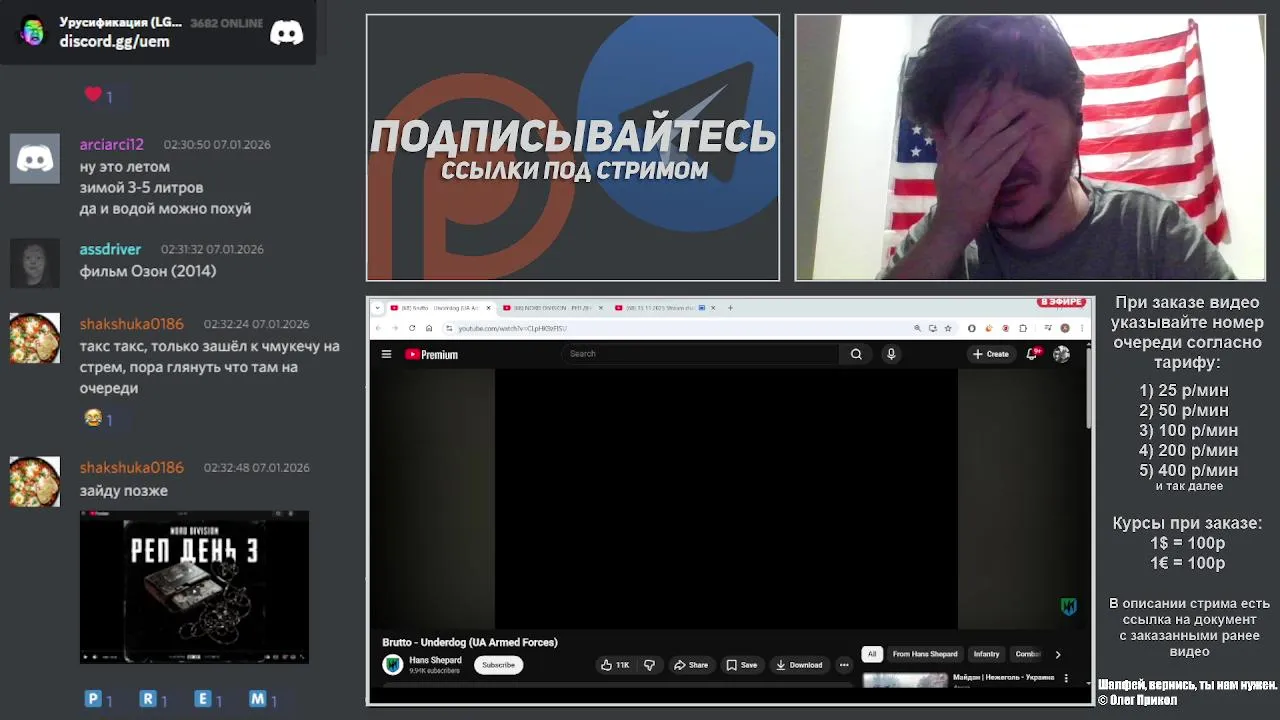Open options for Майдан recommended video
Image resolution: width=1280 pixels, height=720 pixels.
click(x=1066, y=678)
